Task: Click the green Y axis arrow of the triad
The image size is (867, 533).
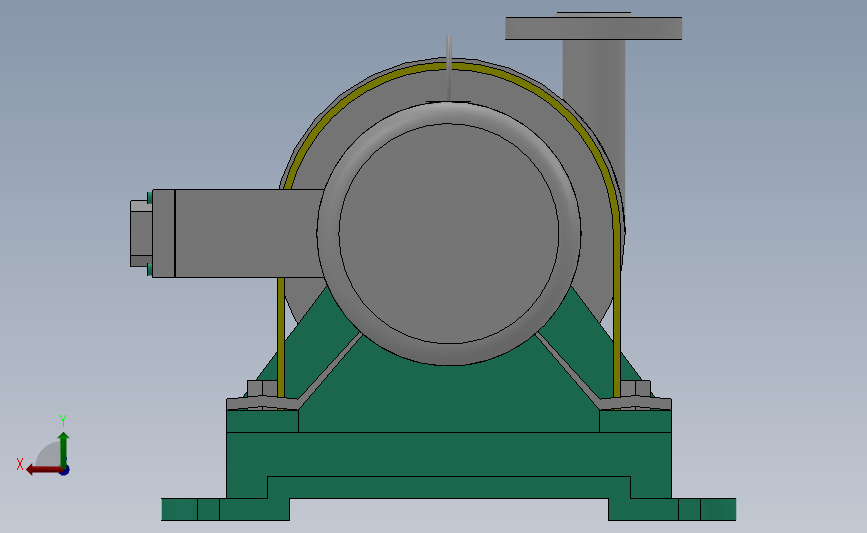Action: tap(63, 450)
